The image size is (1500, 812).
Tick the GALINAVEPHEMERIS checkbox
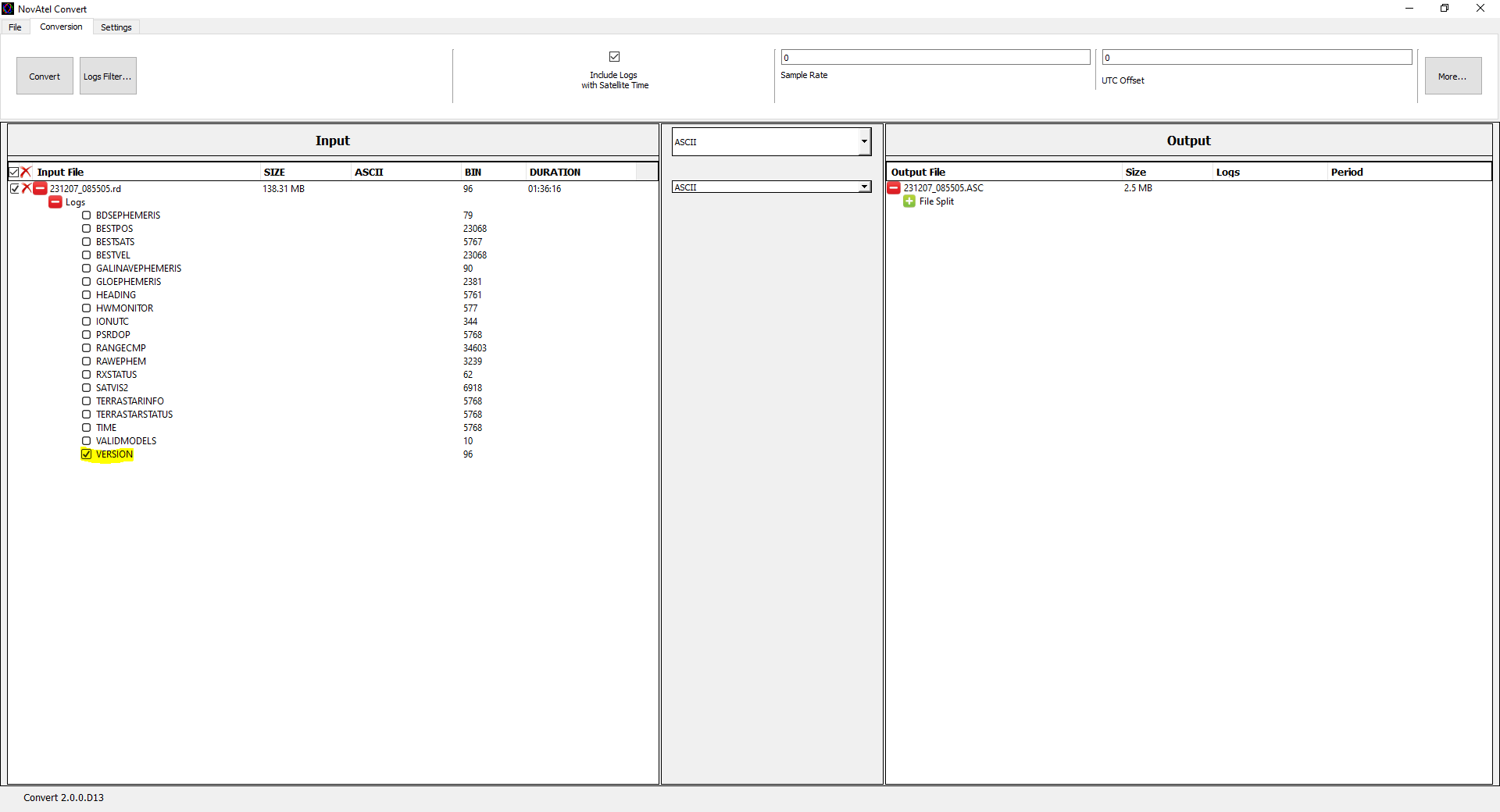point(87,269)
